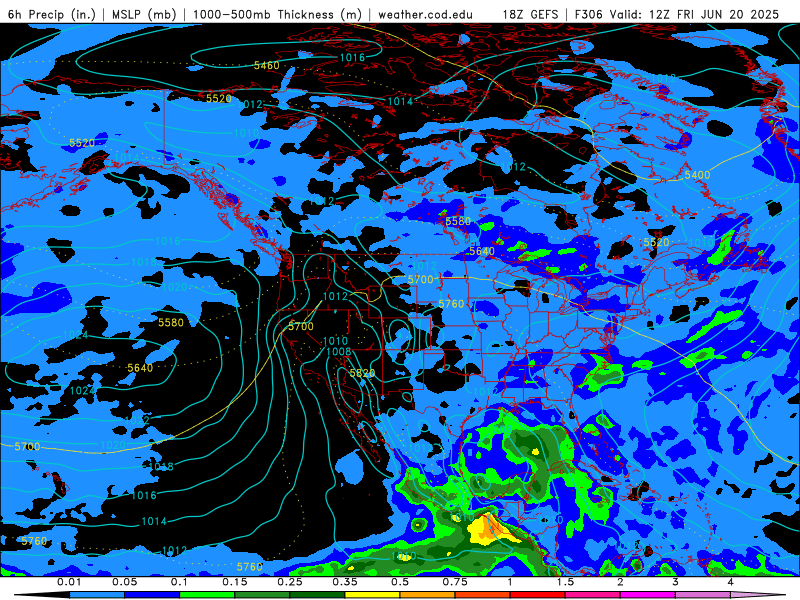Click the '1008' pressure contour label
The height and width of the screenshot is (600, 800).
click(x=338, y=351)
